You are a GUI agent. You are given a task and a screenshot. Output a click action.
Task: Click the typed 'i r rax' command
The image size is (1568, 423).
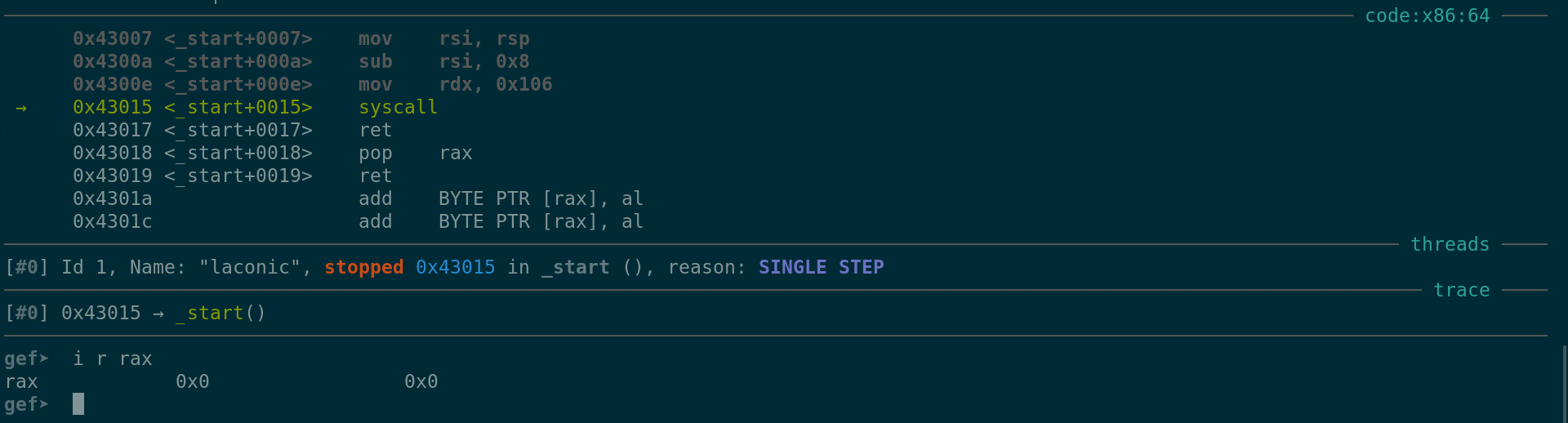point(112,359)
